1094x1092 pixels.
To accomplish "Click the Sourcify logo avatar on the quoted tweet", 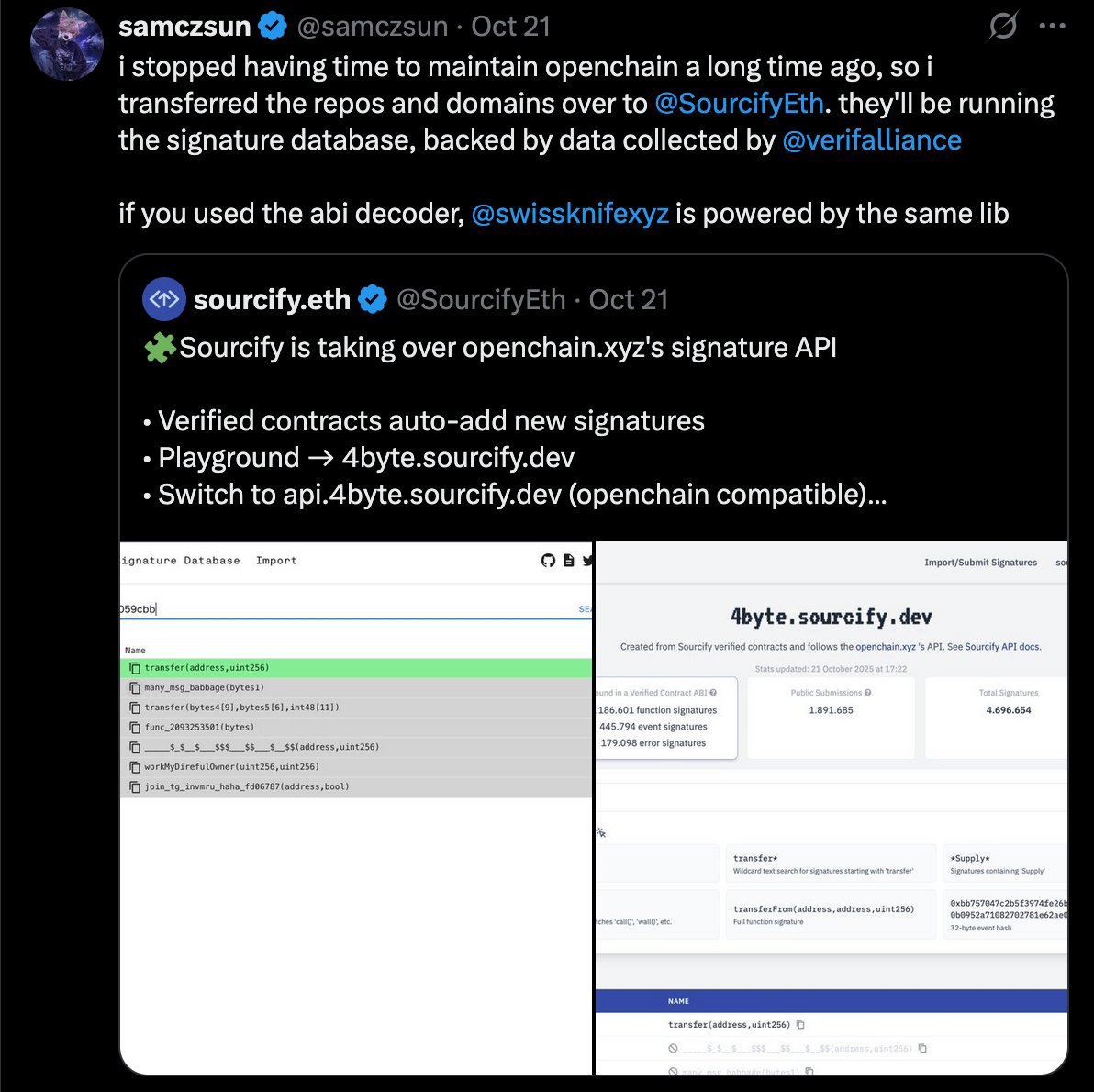I will [x=163, y=299].
